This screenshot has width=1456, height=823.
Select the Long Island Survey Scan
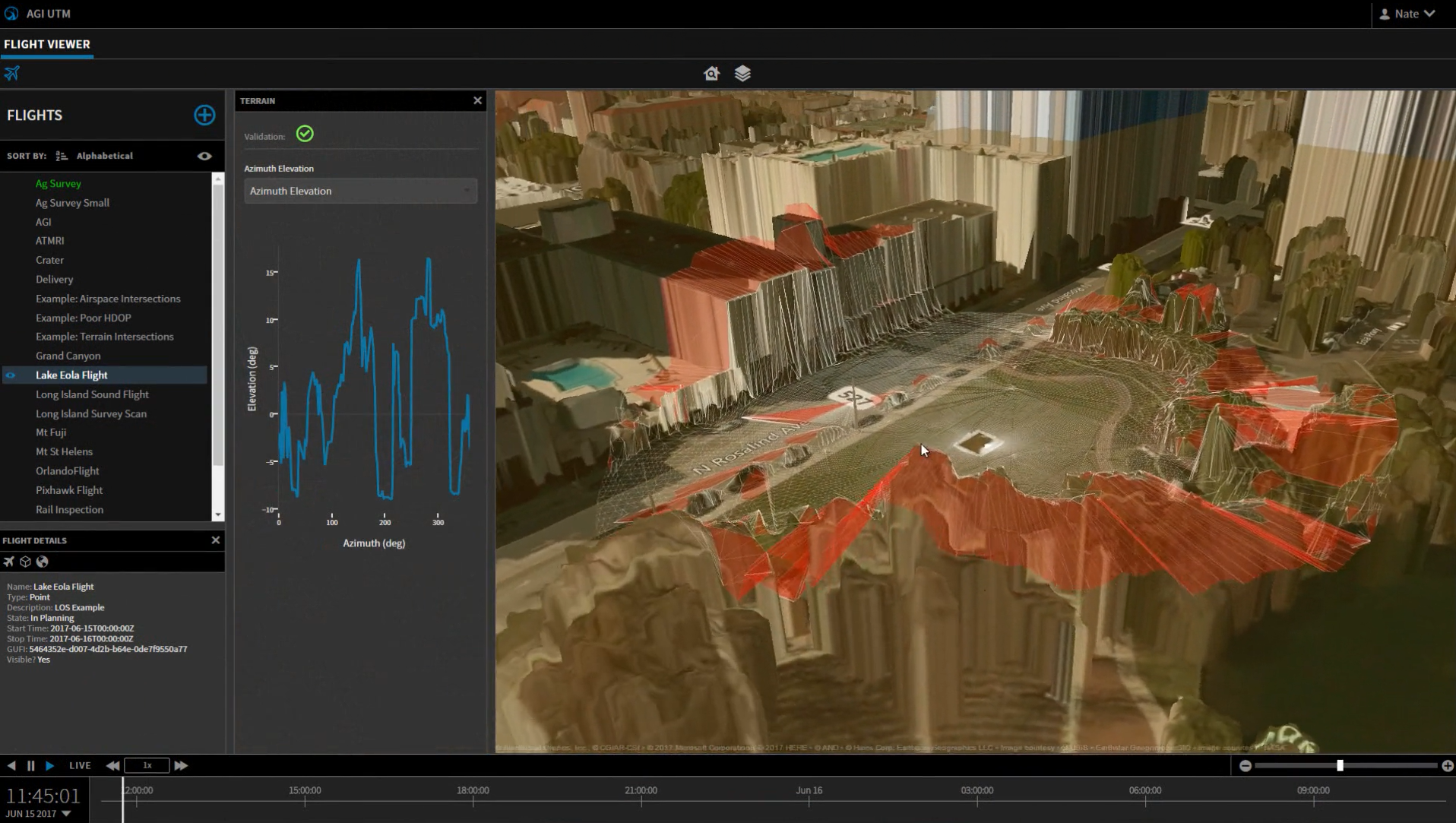pyautogui.click(x=91, y=413)
